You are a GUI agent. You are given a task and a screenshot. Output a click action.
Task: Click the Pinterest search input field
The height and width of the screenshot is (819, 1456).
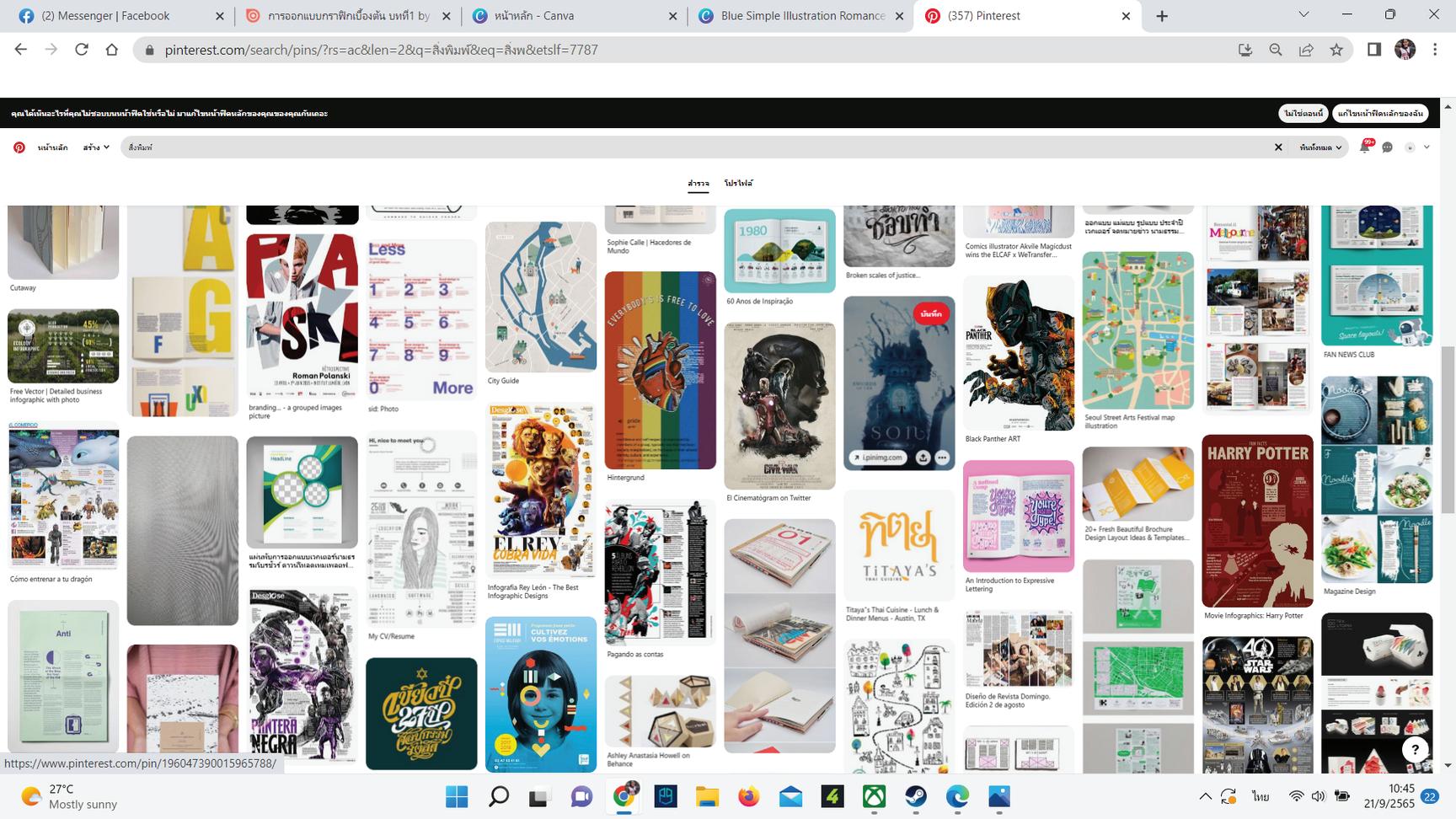698,147
